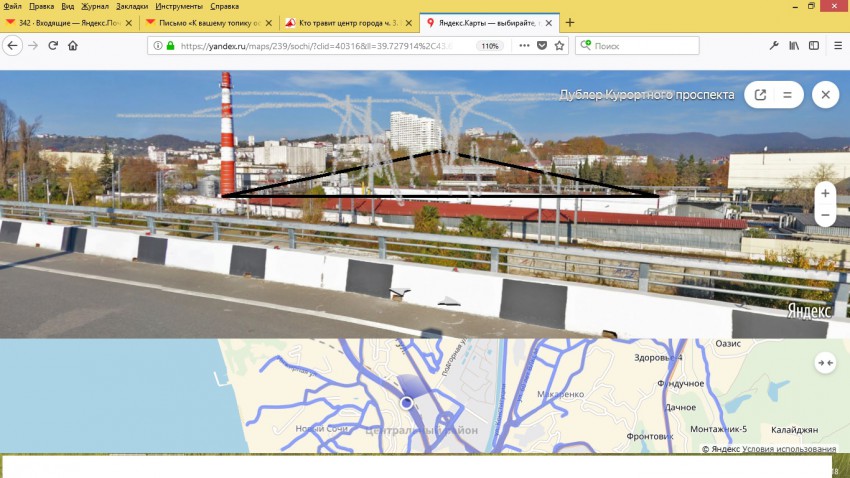Screen dimensions: 850x478
Task: Switch to the 'Кто травит центр города' tab
Action: pos(345,22)
